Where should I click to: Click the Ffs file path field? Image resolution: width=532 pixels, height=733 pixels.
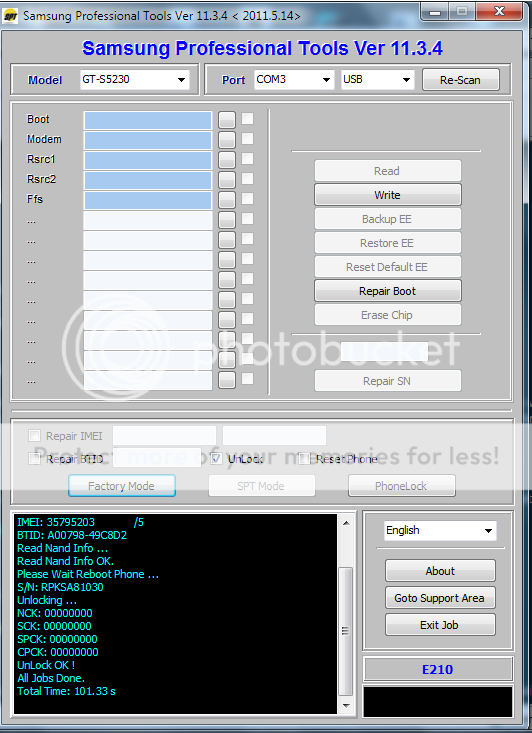pyautogui.click(x=148, y=200)
